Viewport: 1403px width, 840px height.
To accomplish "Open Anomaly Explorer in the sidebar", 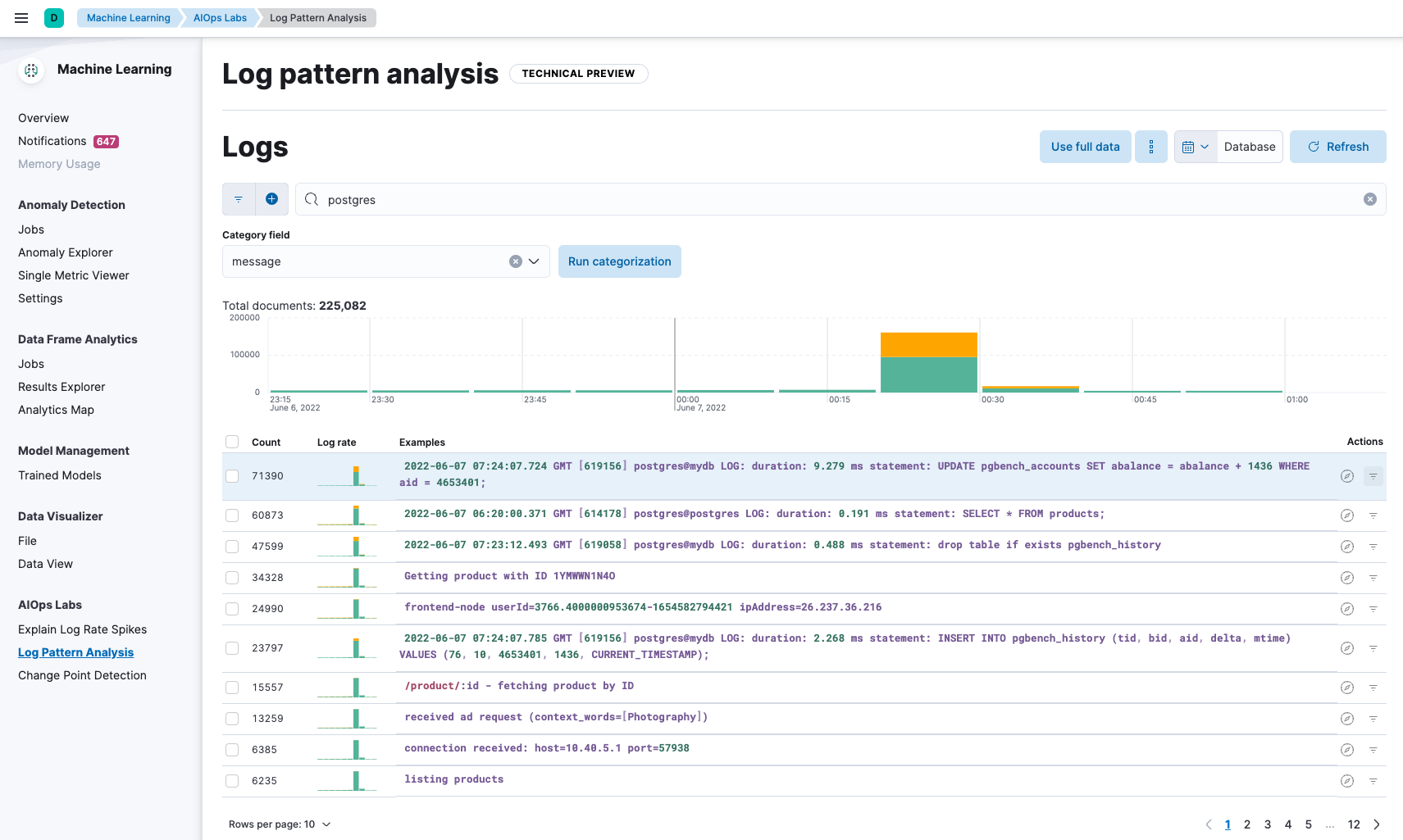I will click(x=66, y=252).
